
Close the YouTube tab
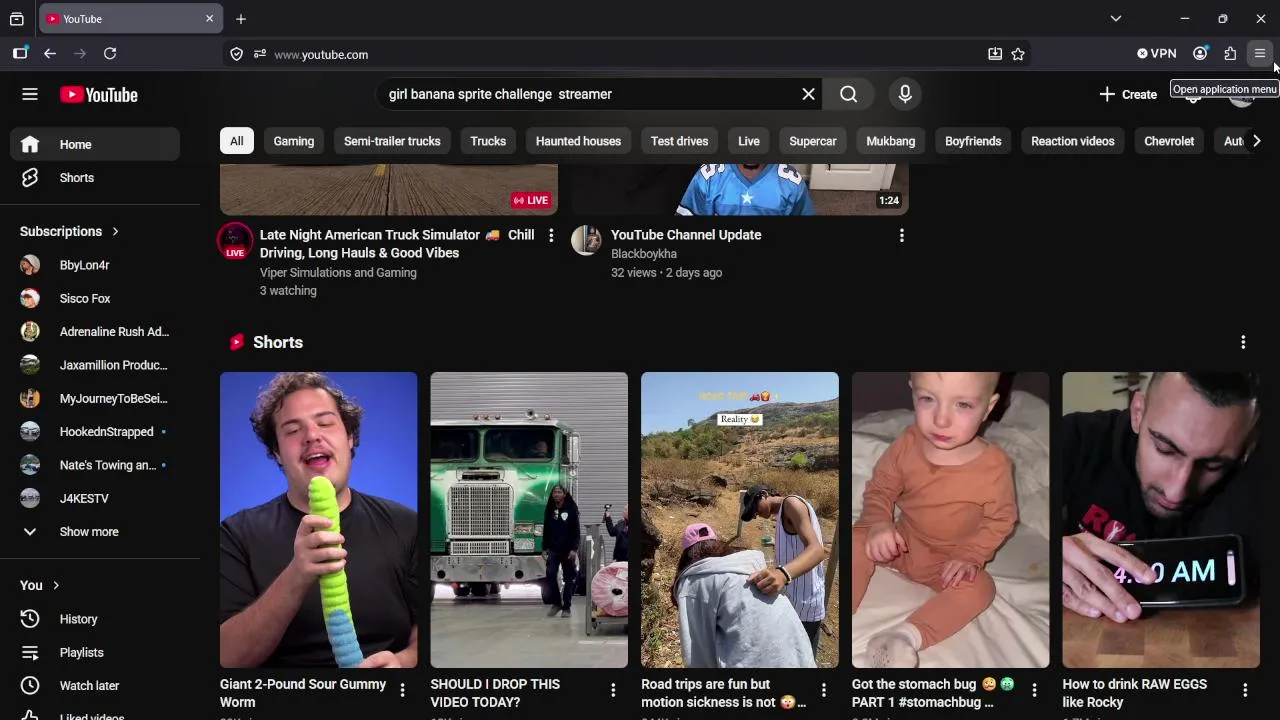tap(209, 19)
